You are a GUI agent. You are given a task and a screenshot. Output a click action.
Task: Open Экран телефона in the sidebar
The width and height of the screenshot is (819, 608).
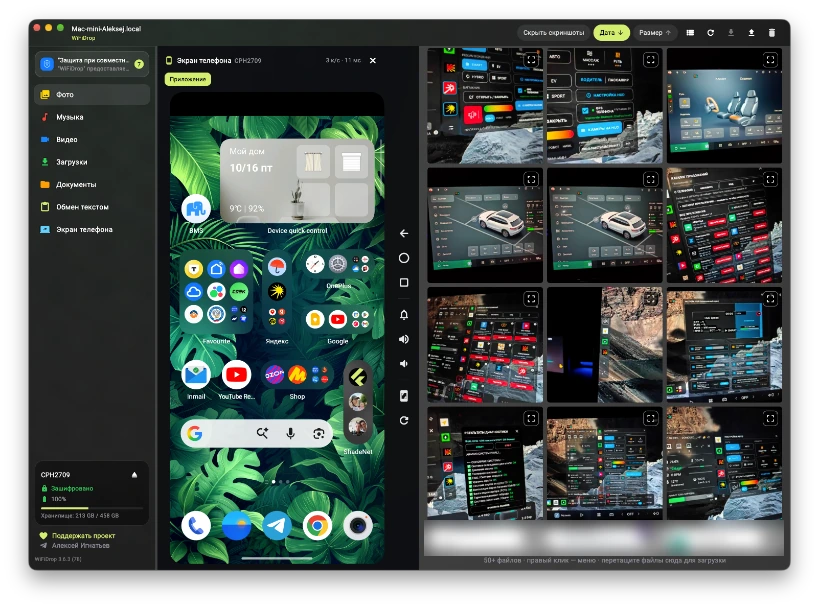[x=92, y=229]
